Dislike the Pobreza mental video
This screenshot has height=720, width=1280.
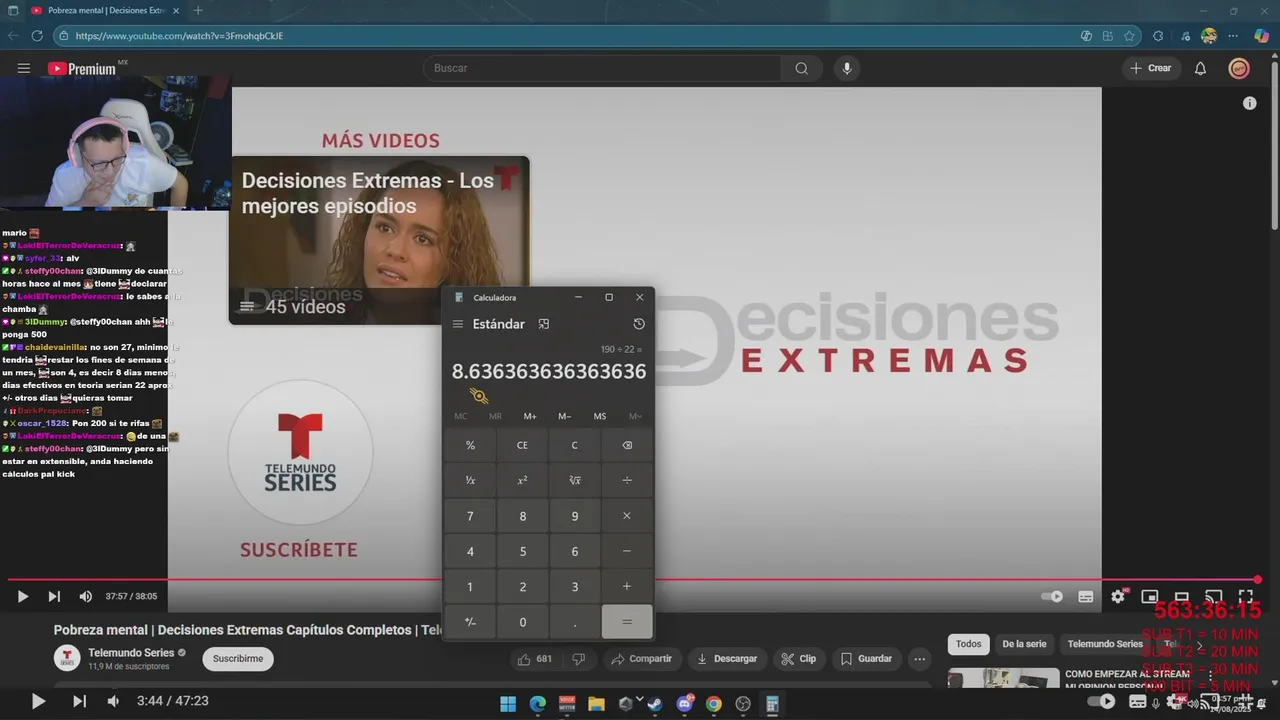(578, 659)
